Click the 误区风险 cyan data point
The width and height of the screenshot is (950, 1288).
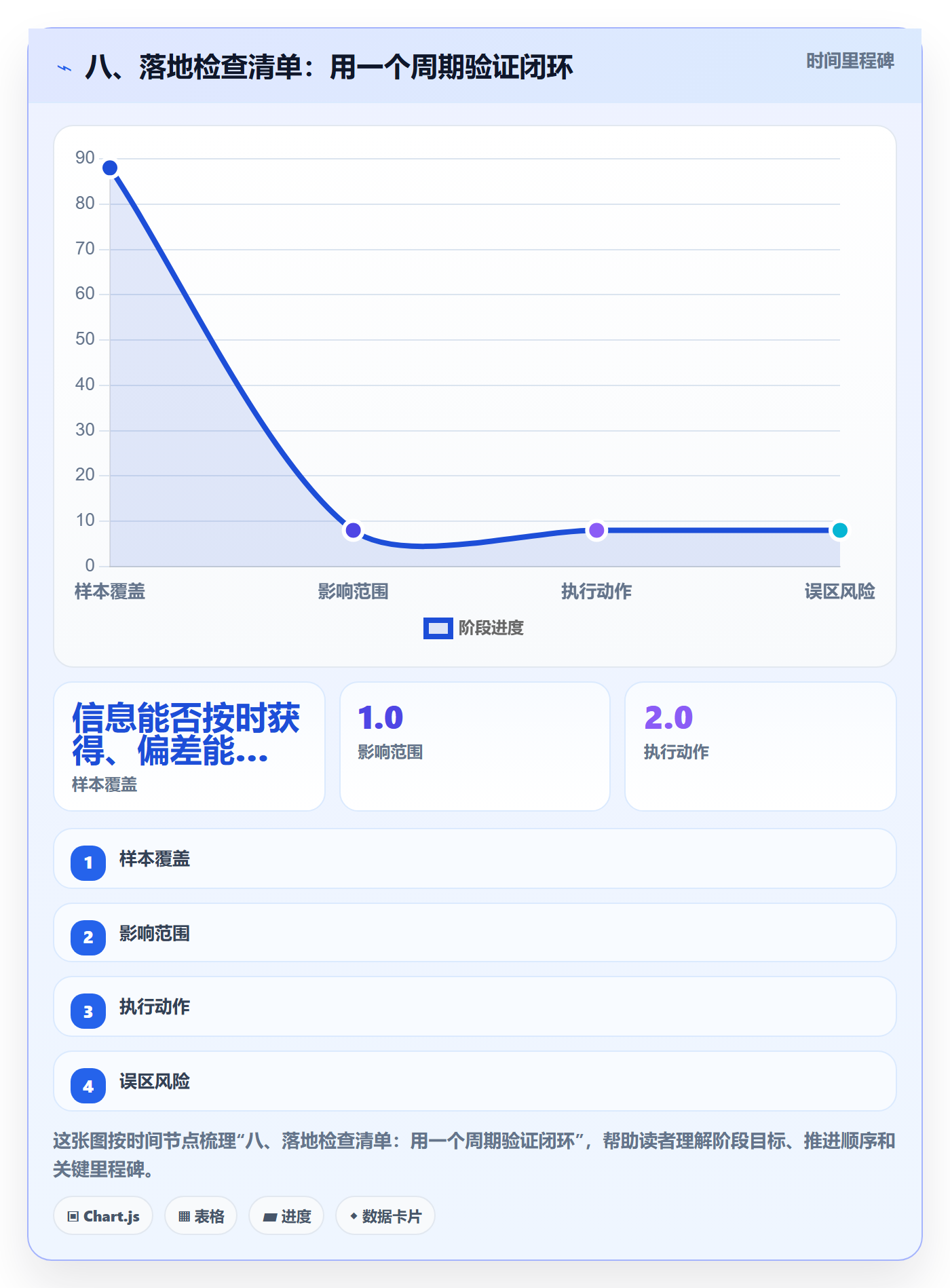tap(839, 530)
